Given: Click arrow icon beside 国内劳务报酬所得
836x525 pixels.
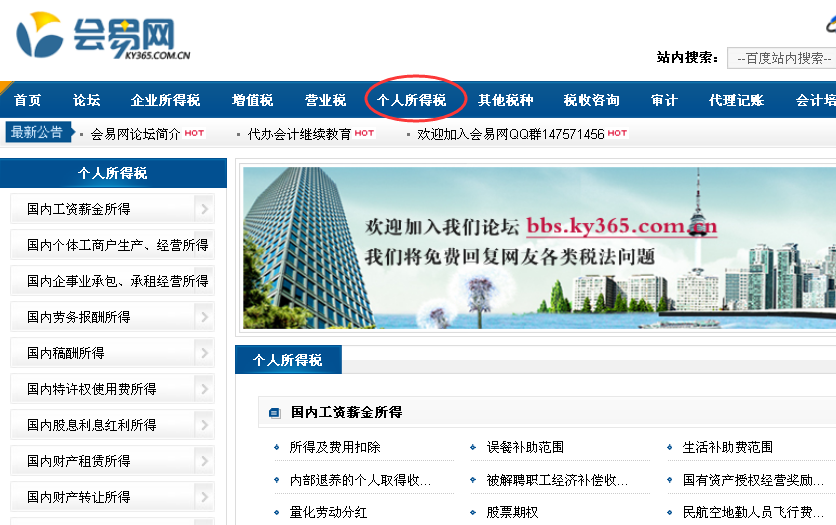Looking at the screenshot, I should [x=204, y=317].
